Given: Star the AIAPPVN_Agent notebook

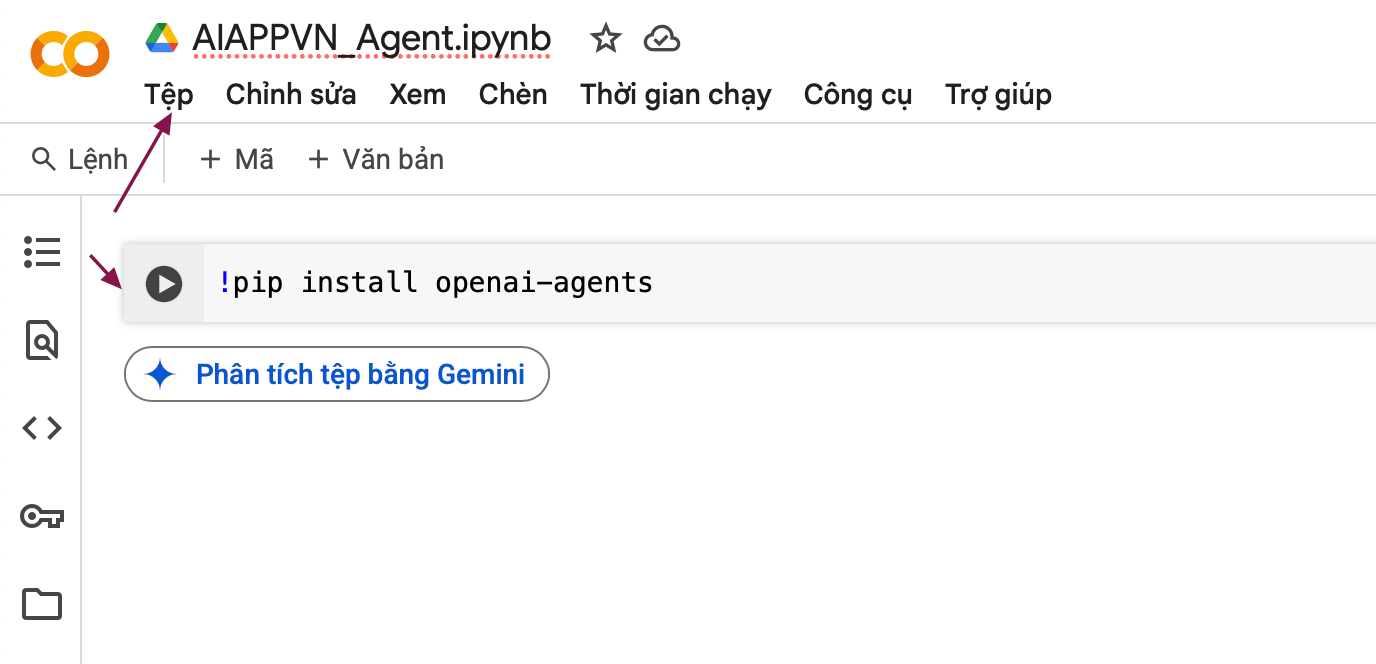Looking at the screenshot, I should click(x=606, y=39).
